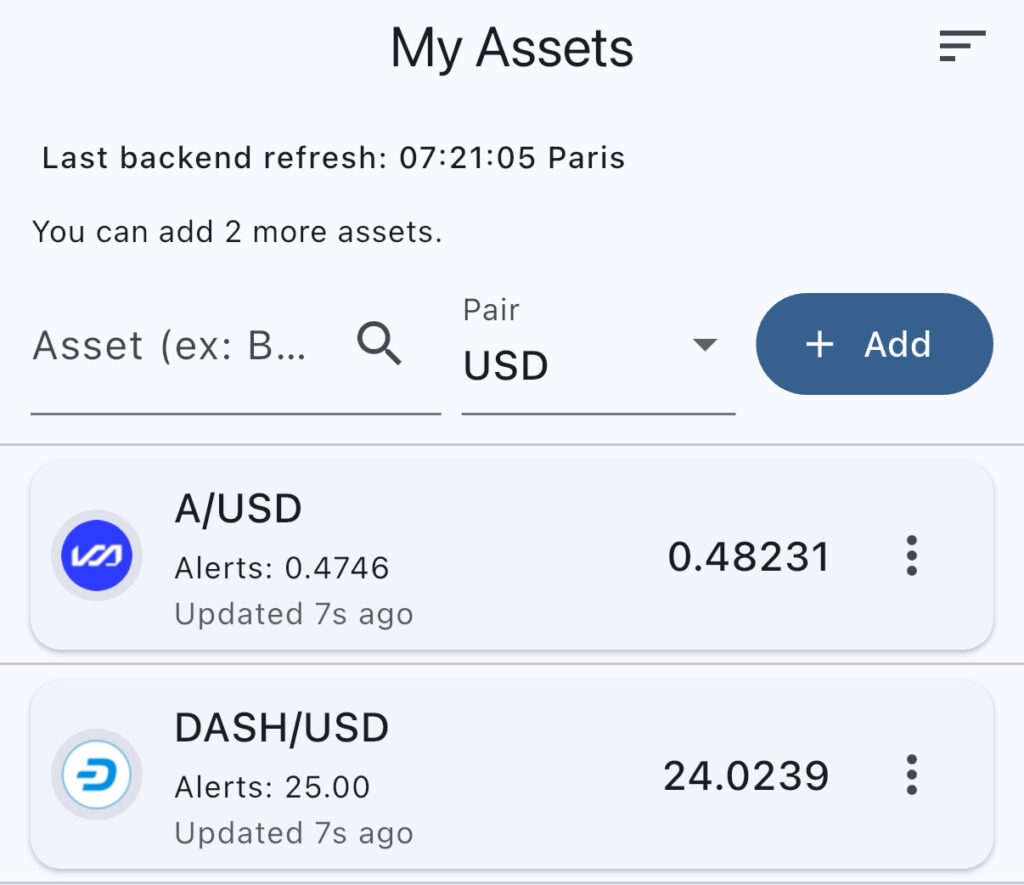The width and height of the screenshot is (1024, 885).
Task: Click the DASH/USD price 24.0239
Action: [746, 776]
